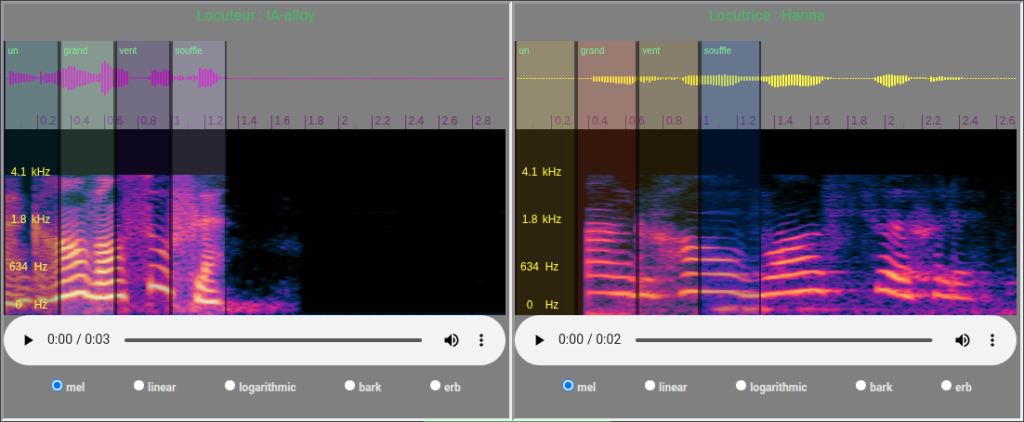
Task: Select mel scale for IA-alloy spectrogram
Action: tap(57, 385)
